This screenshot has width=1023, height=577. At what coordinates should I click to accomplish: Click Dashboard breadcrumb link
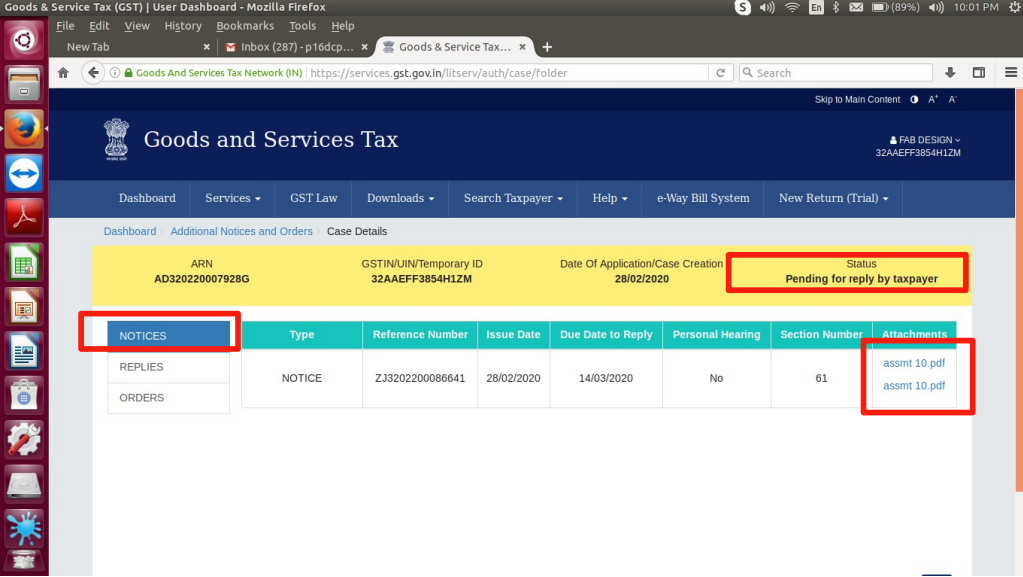coord(130,231)
